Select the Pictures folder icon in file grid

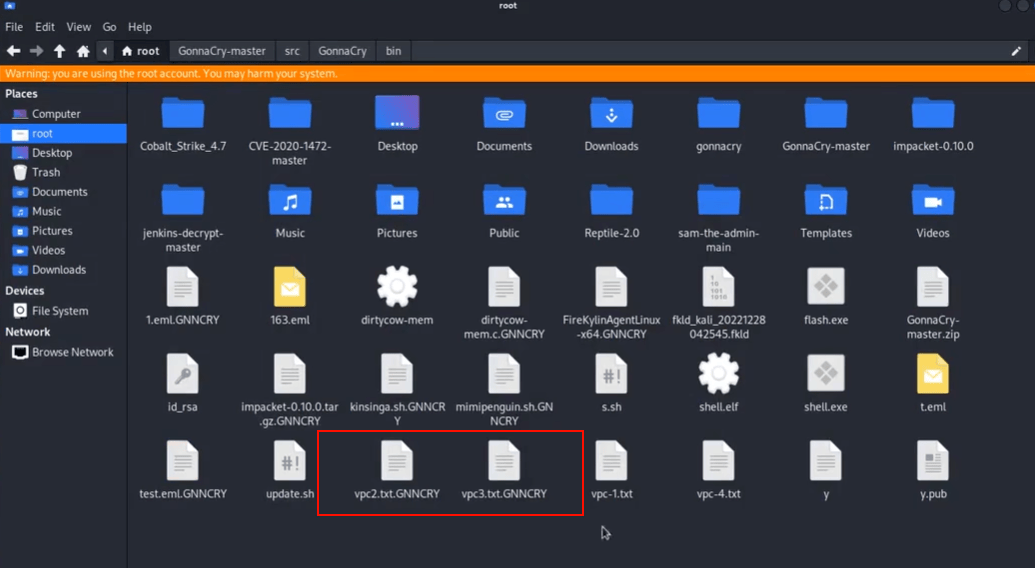[x=397, y=200]
